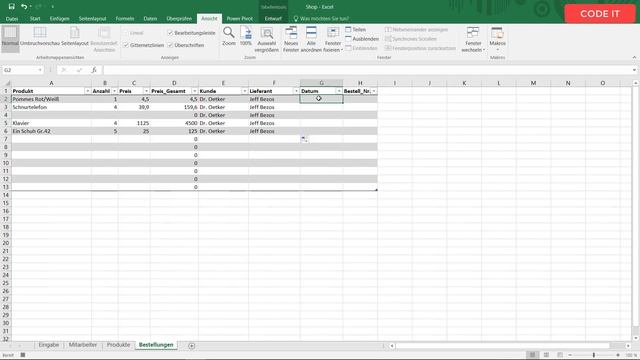
Task: Save the workbook with the save icon
Action: 11,7
